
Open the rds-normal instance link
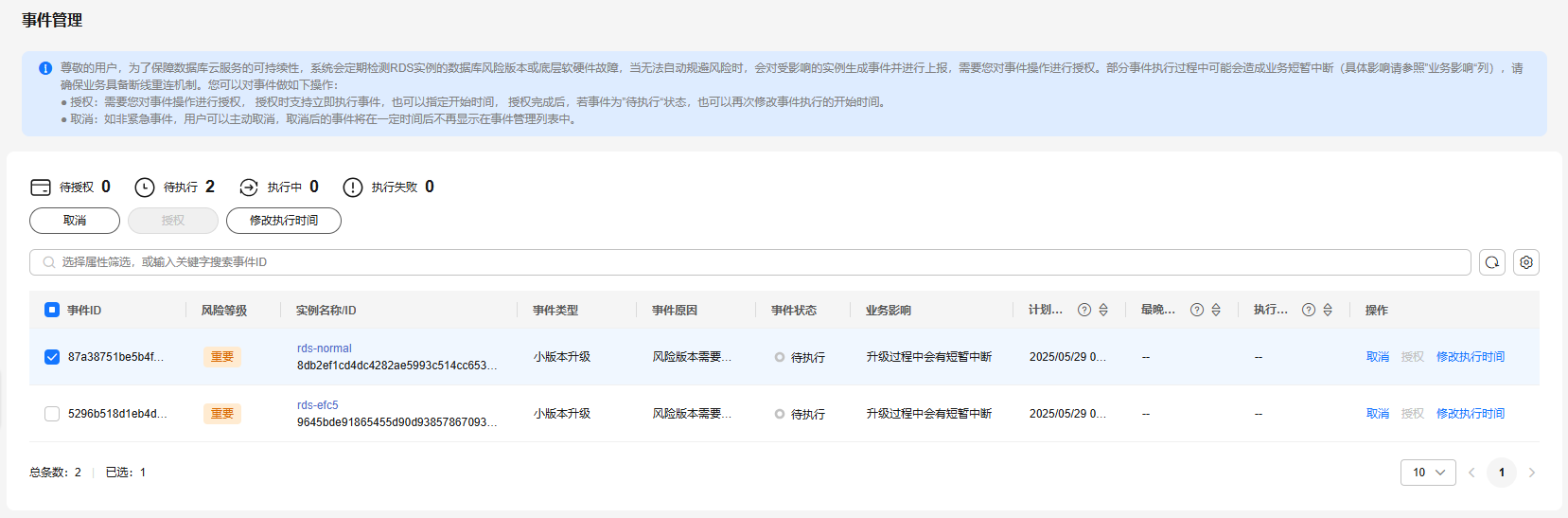[325, 348]
